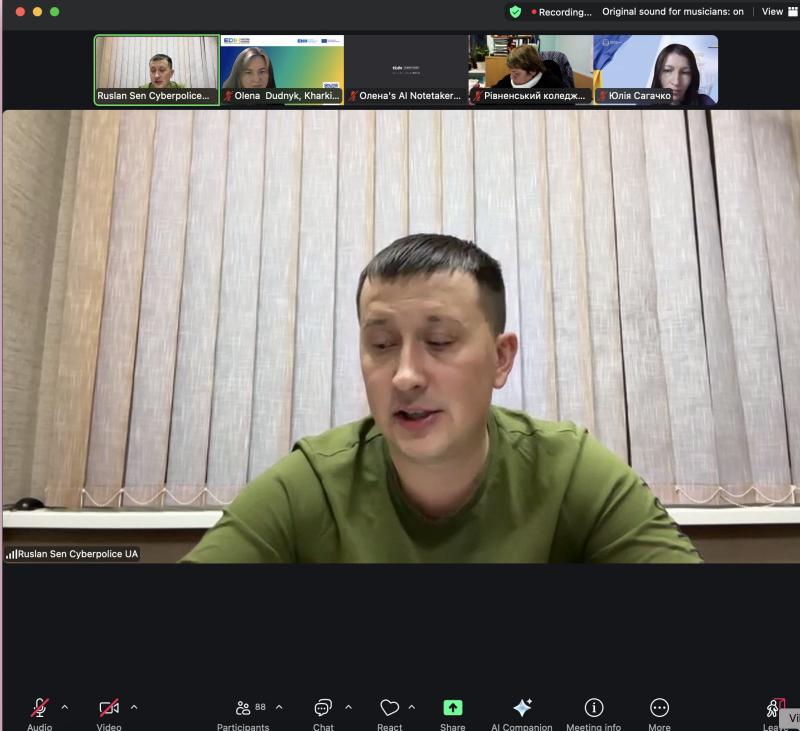Image resolution: width=800 pixels, height=731 pixels.
Task: Open the More options menu
Action: click(x=659, y=708)
